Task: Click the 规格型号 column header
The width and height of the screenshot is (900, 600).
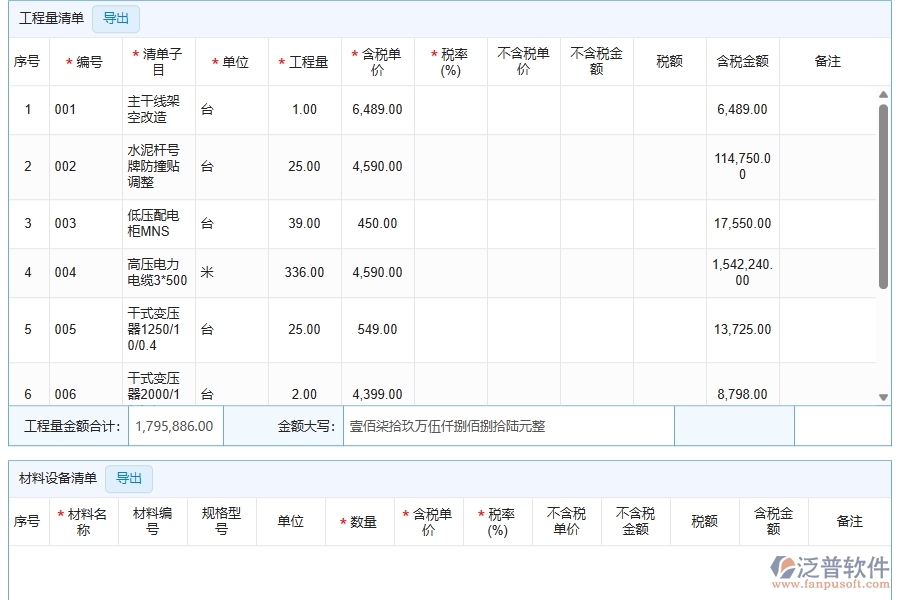Action: coord(221,521)
